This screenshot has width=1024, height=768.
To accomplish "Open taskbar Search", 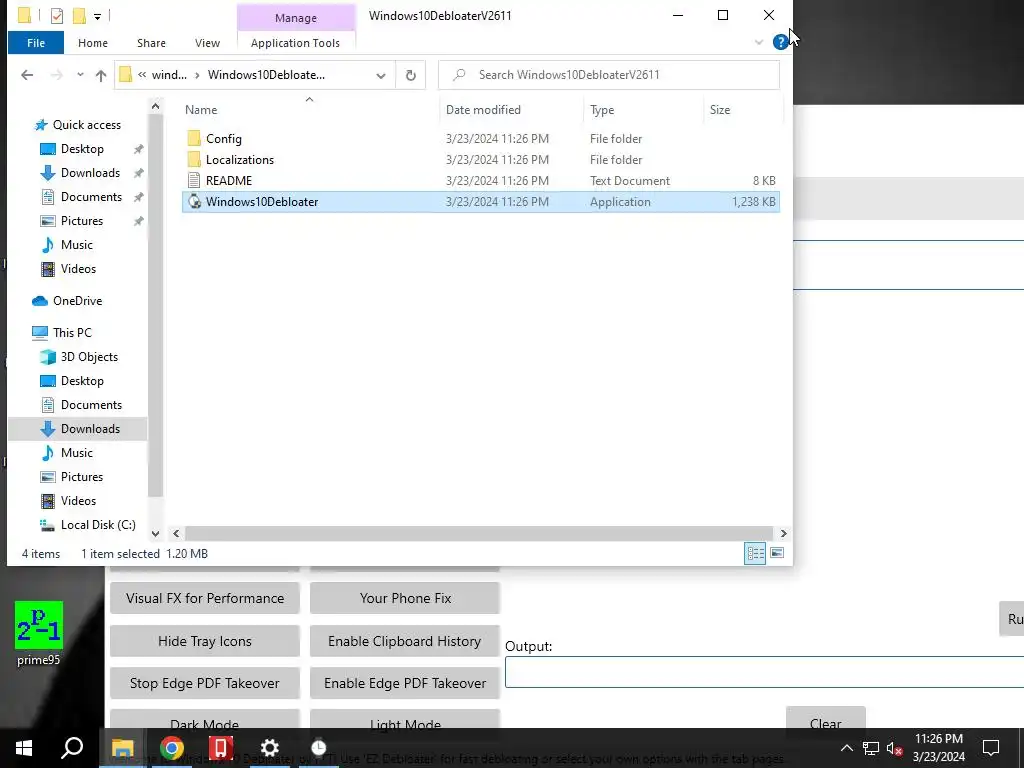I will (x=72, y=748).
